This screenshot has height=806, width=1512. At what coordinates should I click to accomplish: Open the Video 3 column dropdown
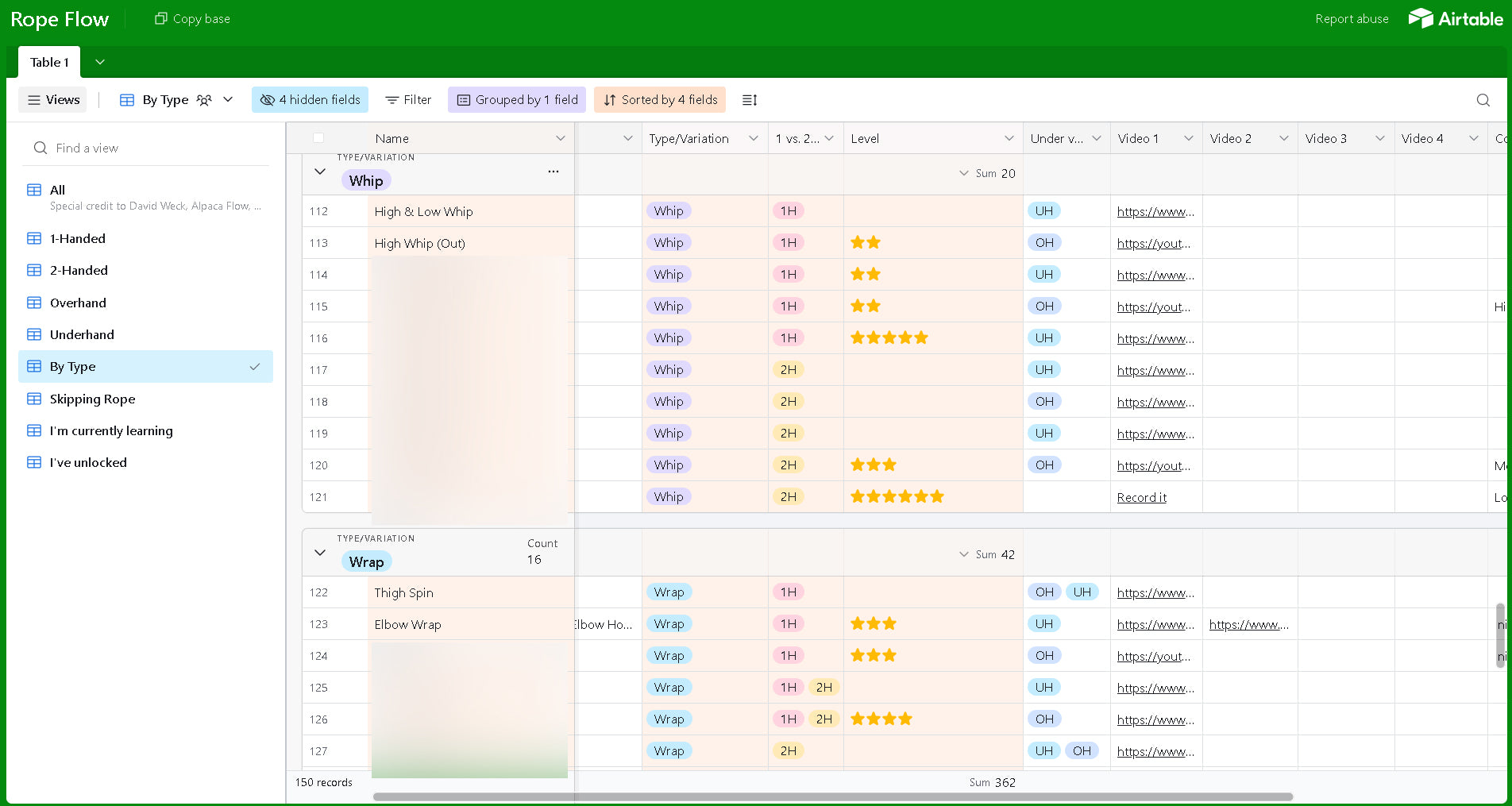(x=1380, y=138)
